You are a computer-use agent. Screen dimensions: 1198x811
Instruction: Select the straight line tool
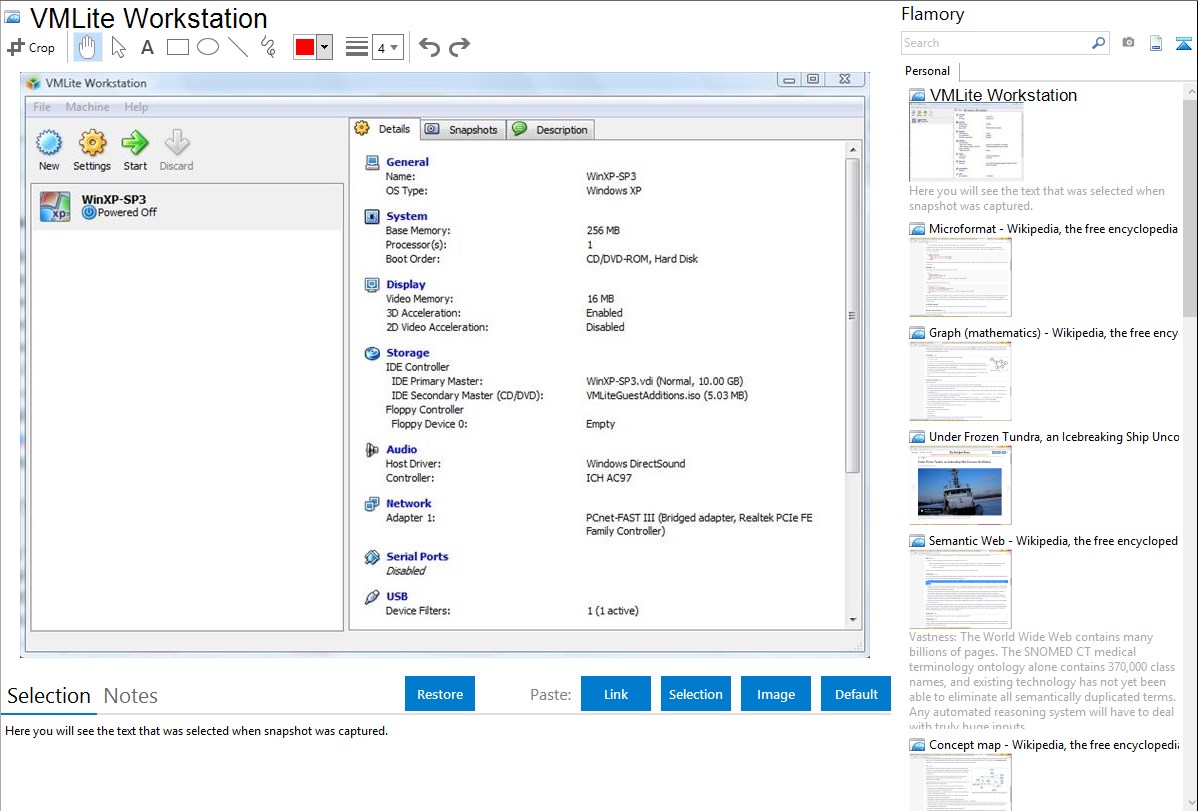[x=238, y=47]
